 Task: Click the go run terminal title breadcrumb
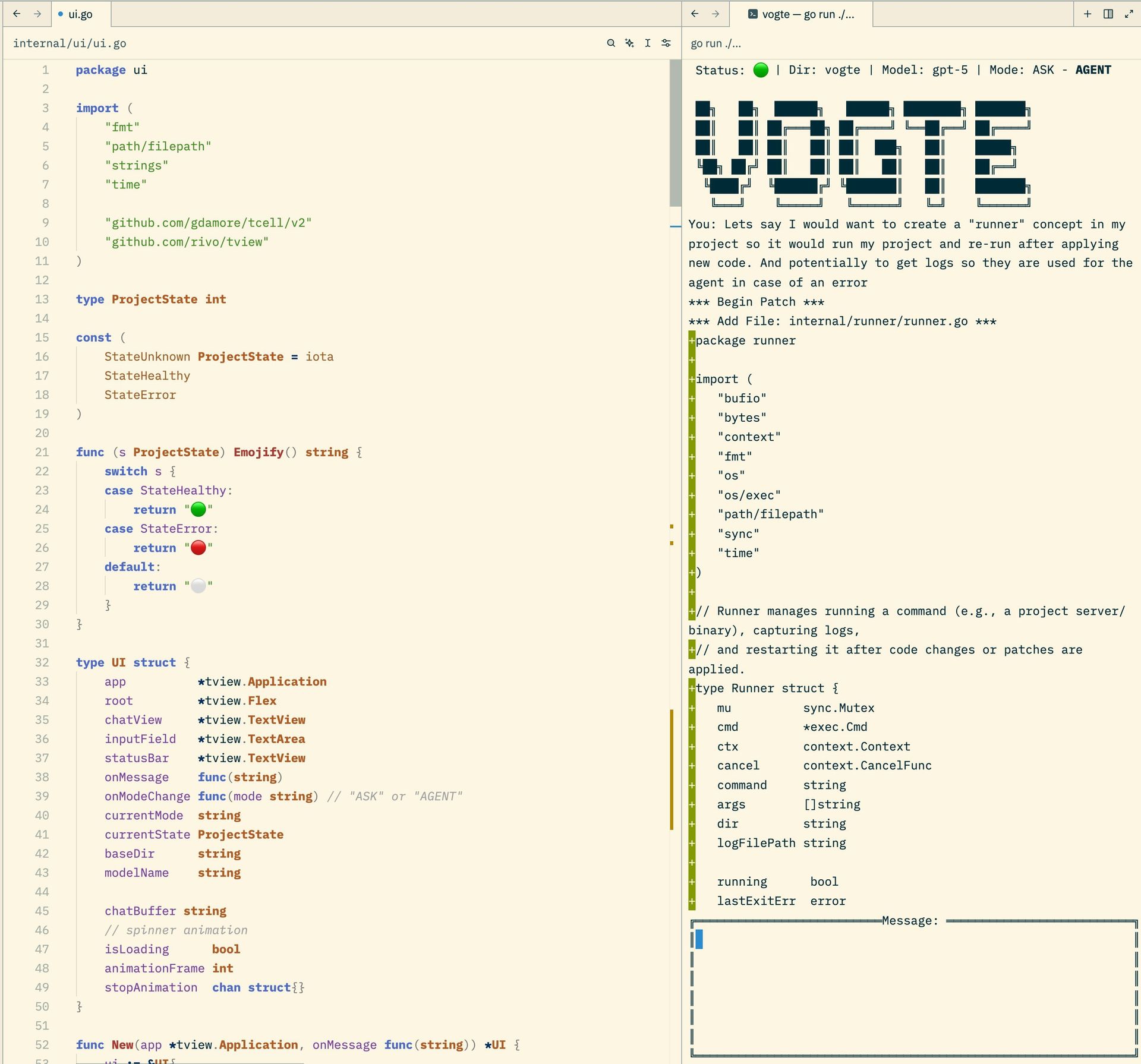click(x=716, y=43)
